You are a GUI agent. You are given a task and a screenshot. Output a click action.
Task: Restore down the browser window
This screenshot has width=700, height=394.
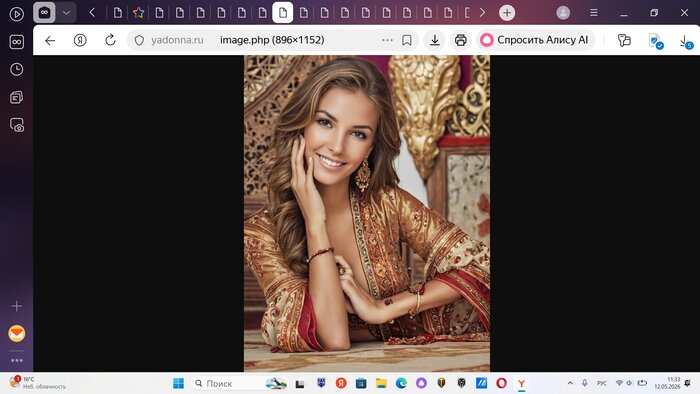tap(654, 13)
